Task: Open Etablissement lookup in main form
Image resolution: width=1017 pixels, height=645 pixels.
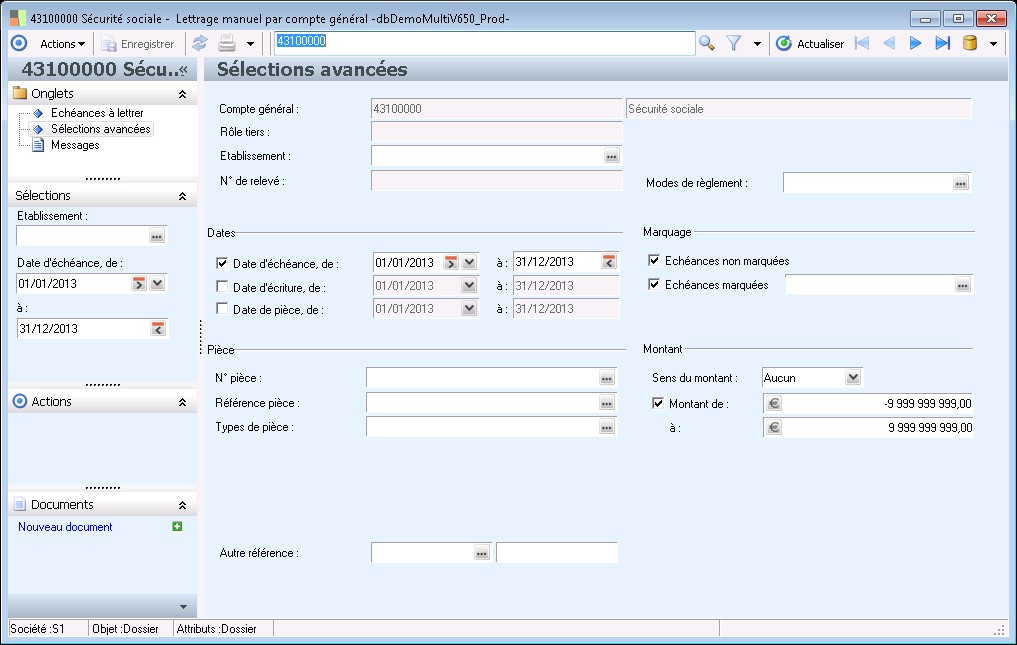Action: pyautogui.click(x=611, y=156)
